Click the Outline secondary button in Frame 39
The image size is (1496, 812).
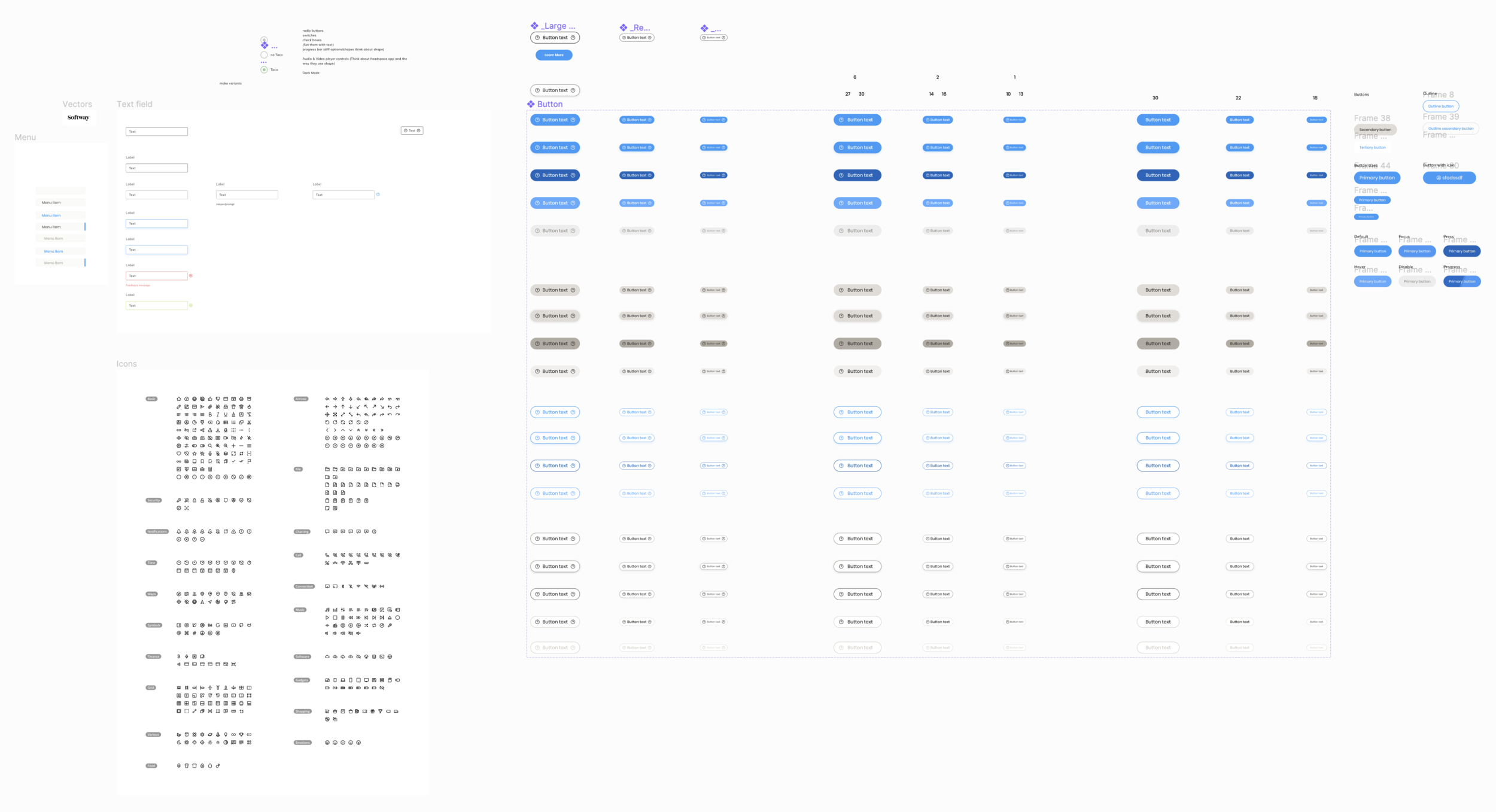click(x=1451, y=128)
